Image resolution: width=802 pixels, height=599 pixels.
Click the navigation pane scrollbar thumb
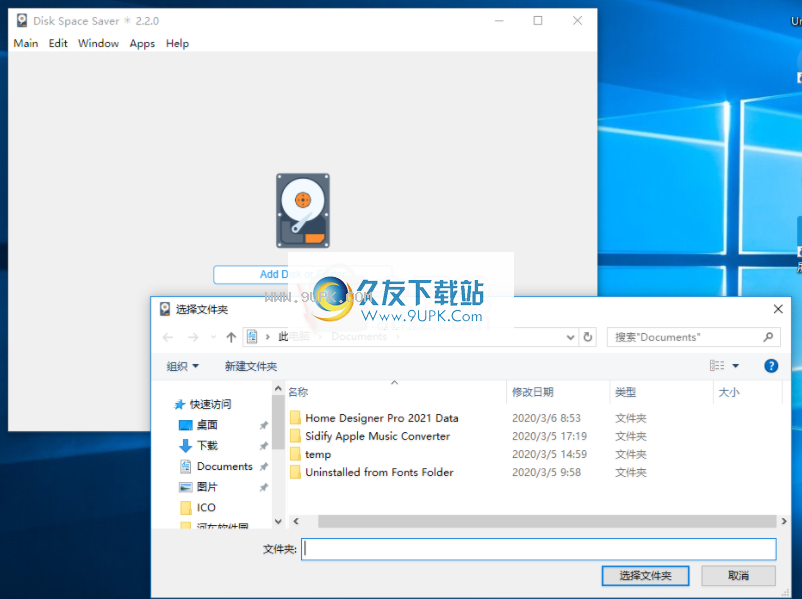278,422
